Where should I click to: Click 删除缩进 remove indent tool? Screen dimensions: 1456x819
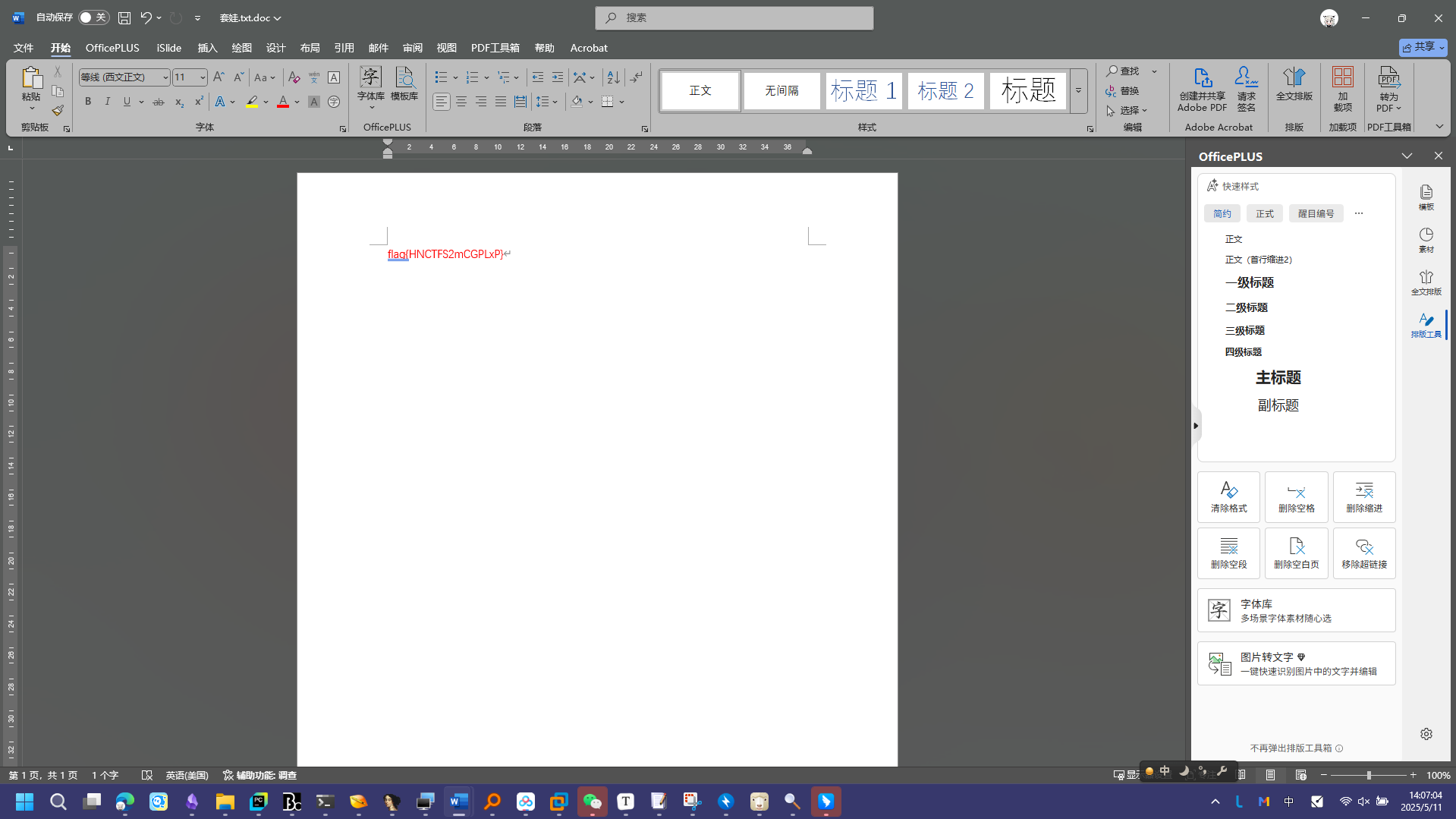(x=1363, y=497)
